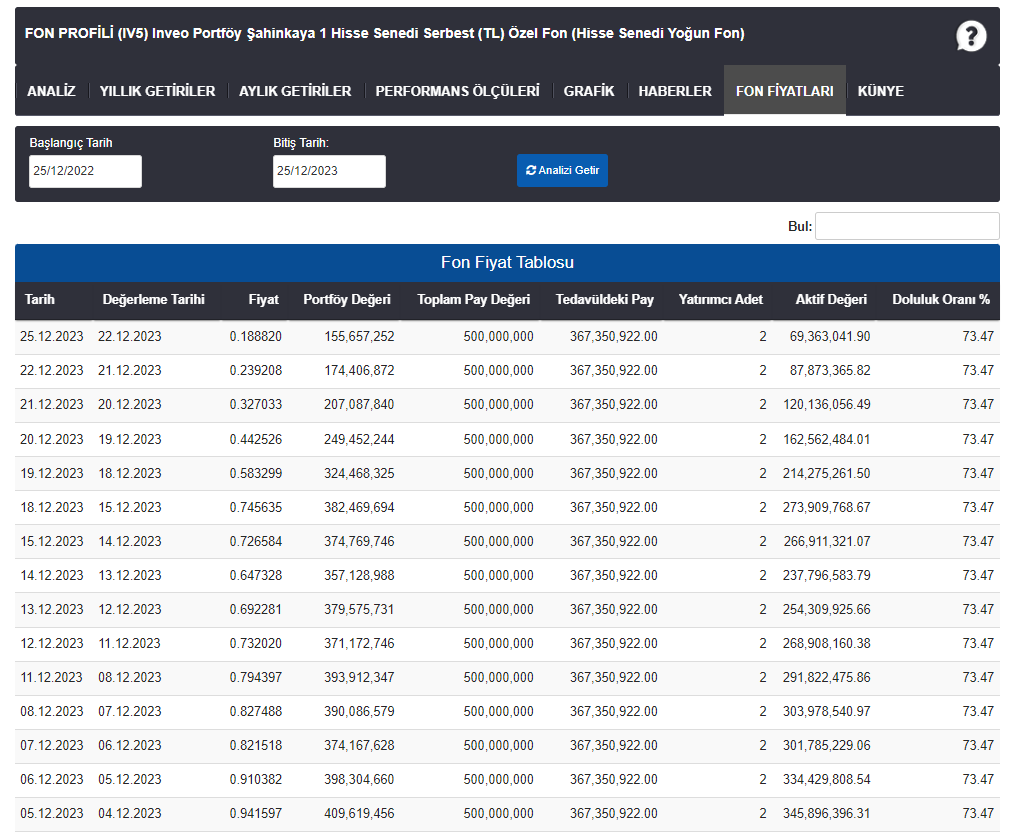Viewport: 1009px width, 839px height.
Task: Sort by Doluluk Oranı % header
Action: [941, 300]
